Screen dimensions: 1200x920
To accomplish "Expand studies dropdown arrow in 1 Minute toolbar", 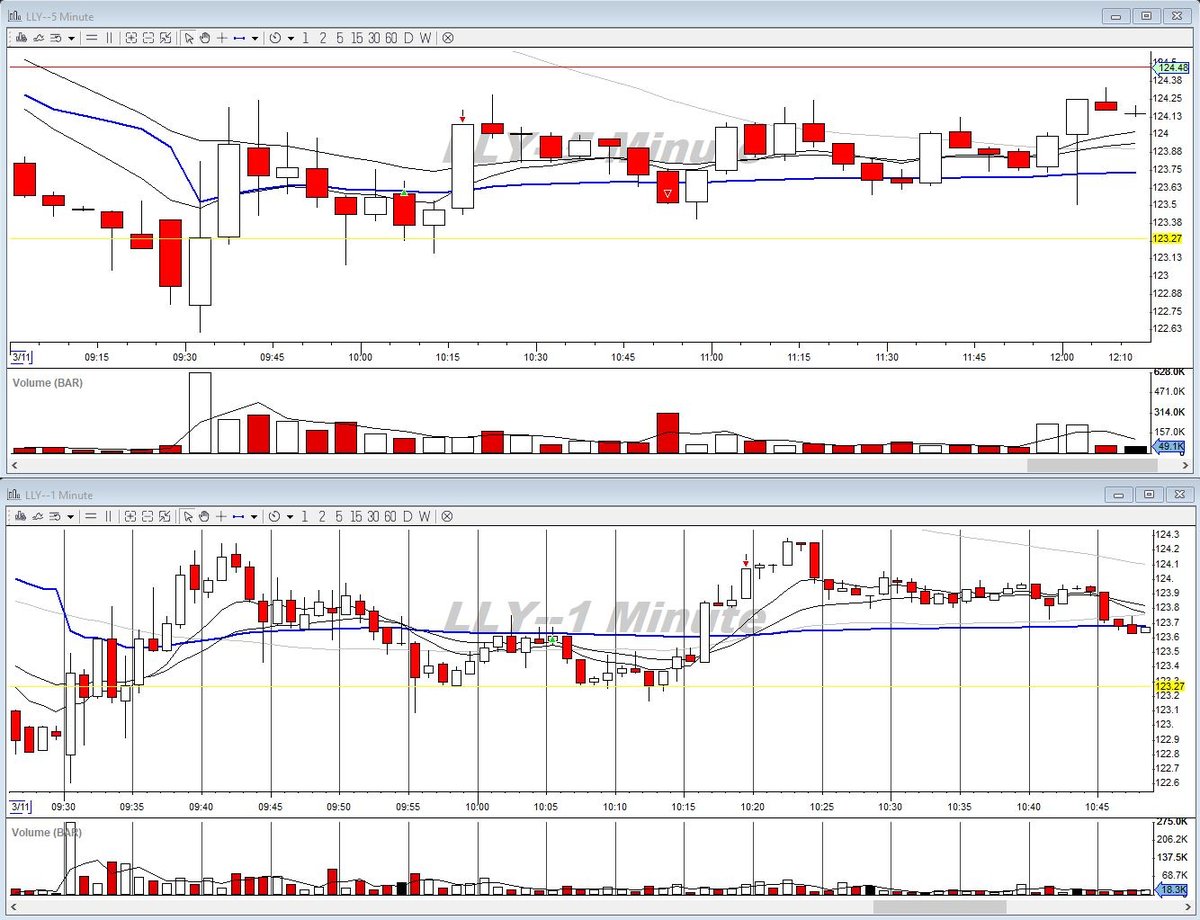I will [71, 516].
